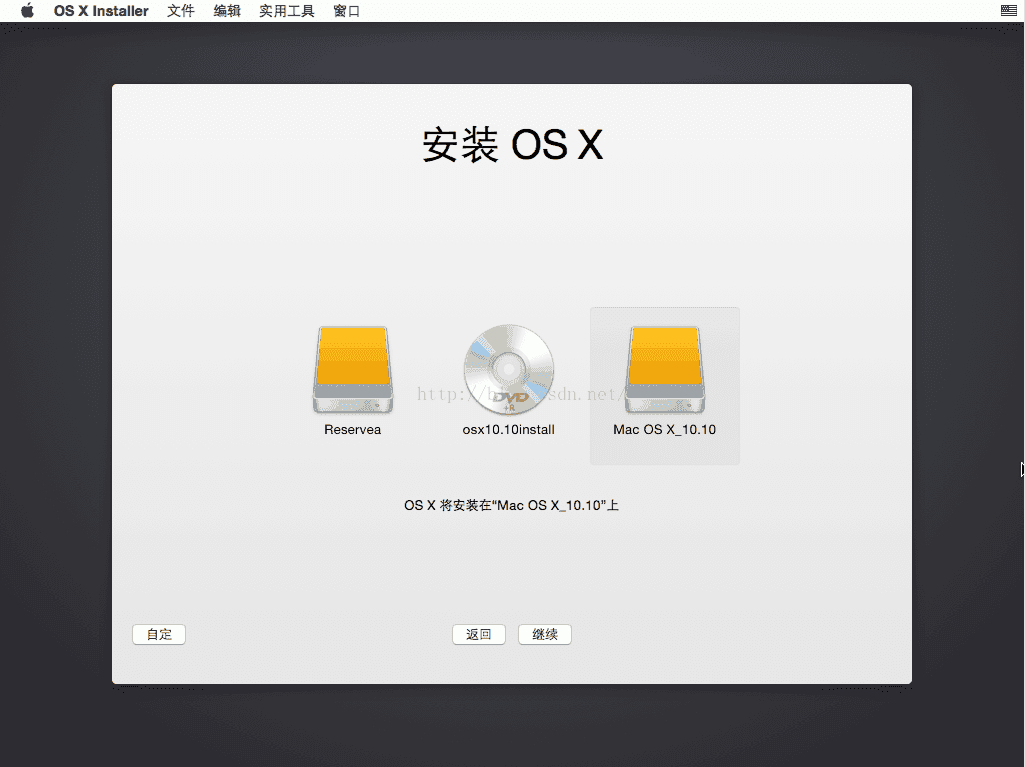This screenshot has width=1025, height=767.
Task: Click the osx10.10install label
Action: [509, 430]
